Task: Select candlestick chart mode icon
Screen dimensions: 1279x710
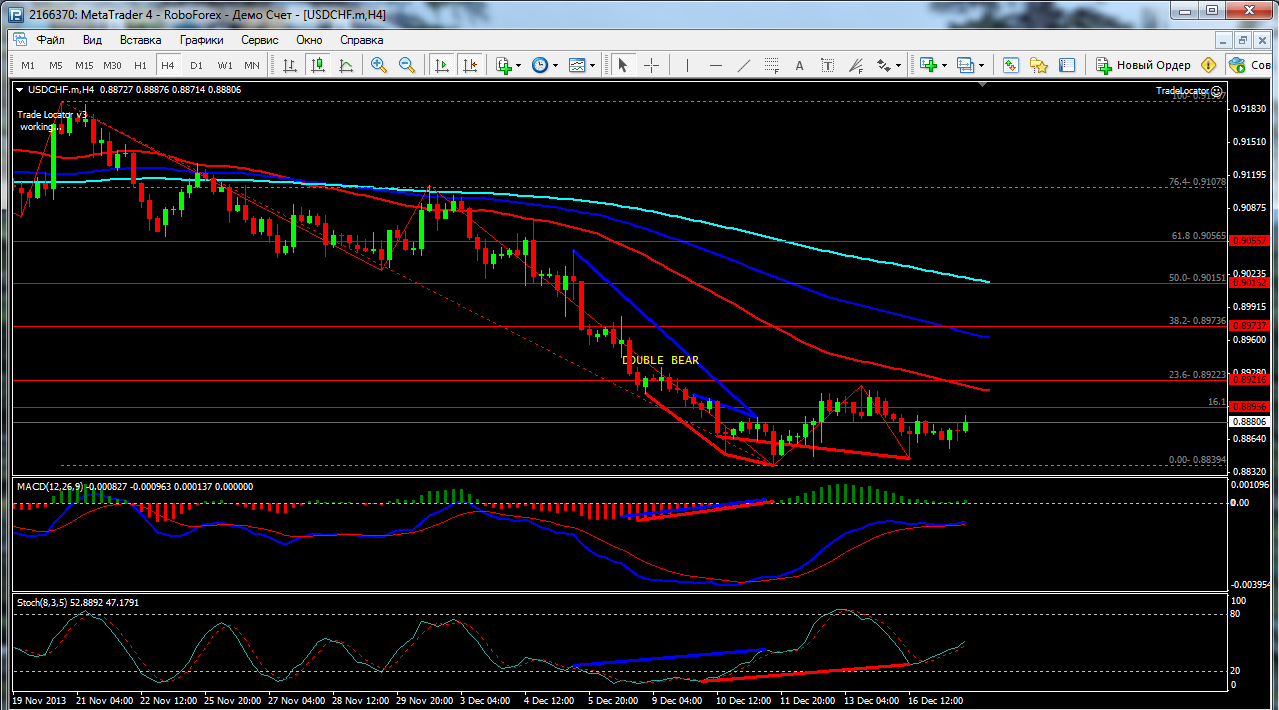Action: (318, 65)
